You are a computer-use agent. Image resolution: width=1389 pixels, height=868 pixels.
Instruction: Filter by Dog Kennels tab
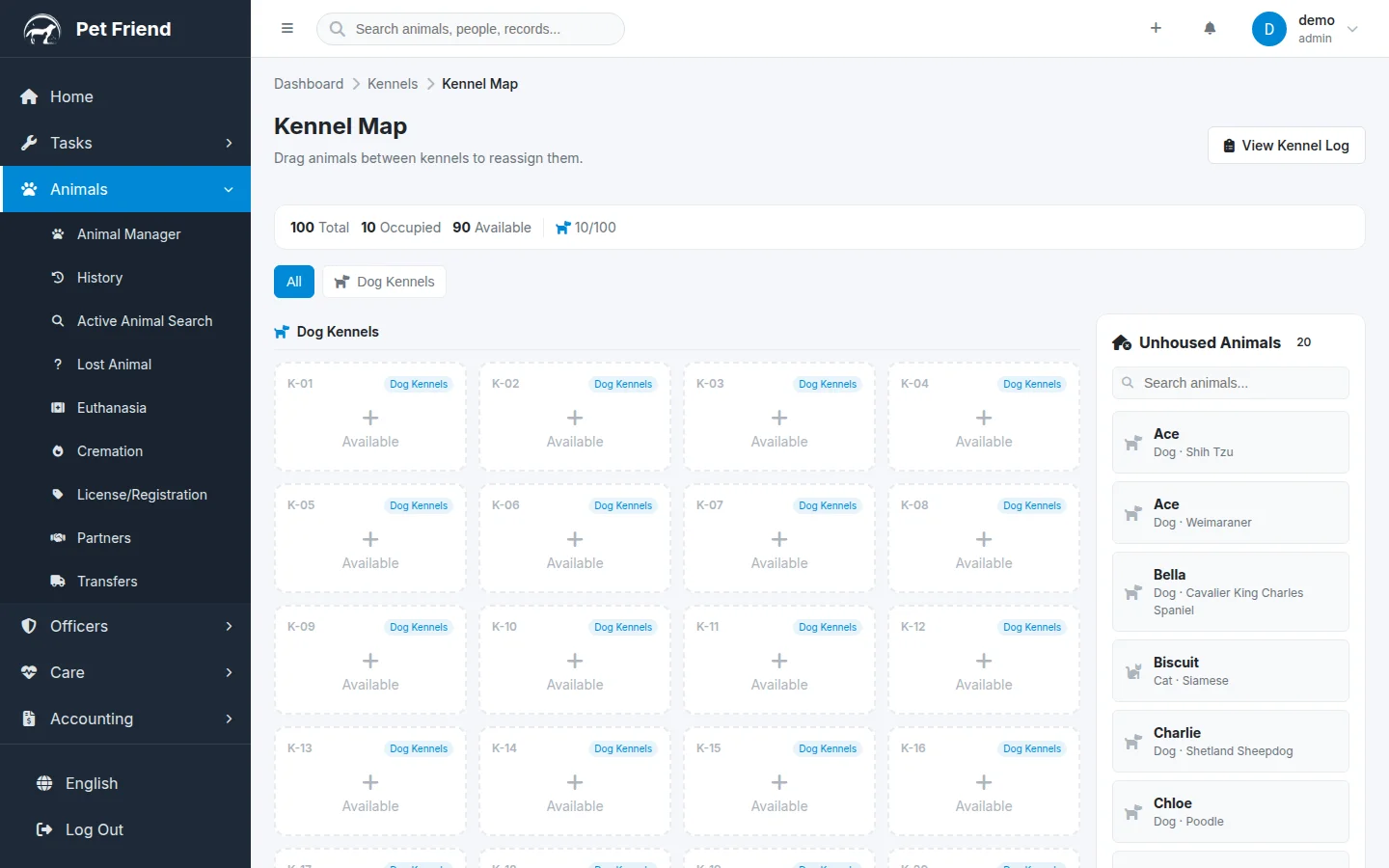pyautogui.click(x=385, y=282)
